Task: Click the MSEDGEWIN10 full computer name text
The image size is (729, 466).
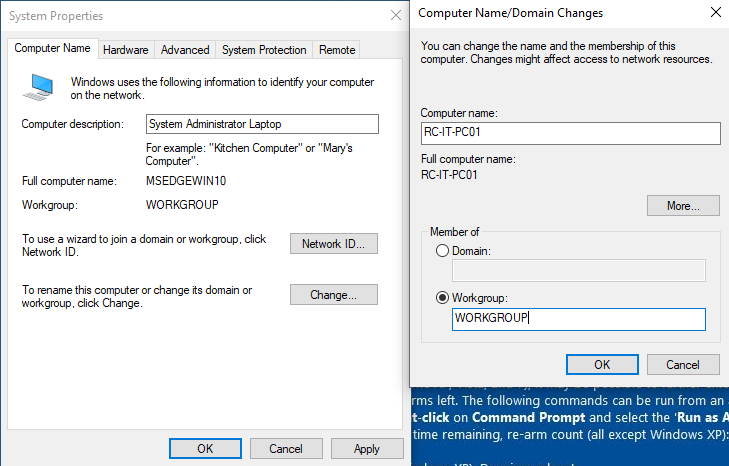Action: [x=186, y=181]
